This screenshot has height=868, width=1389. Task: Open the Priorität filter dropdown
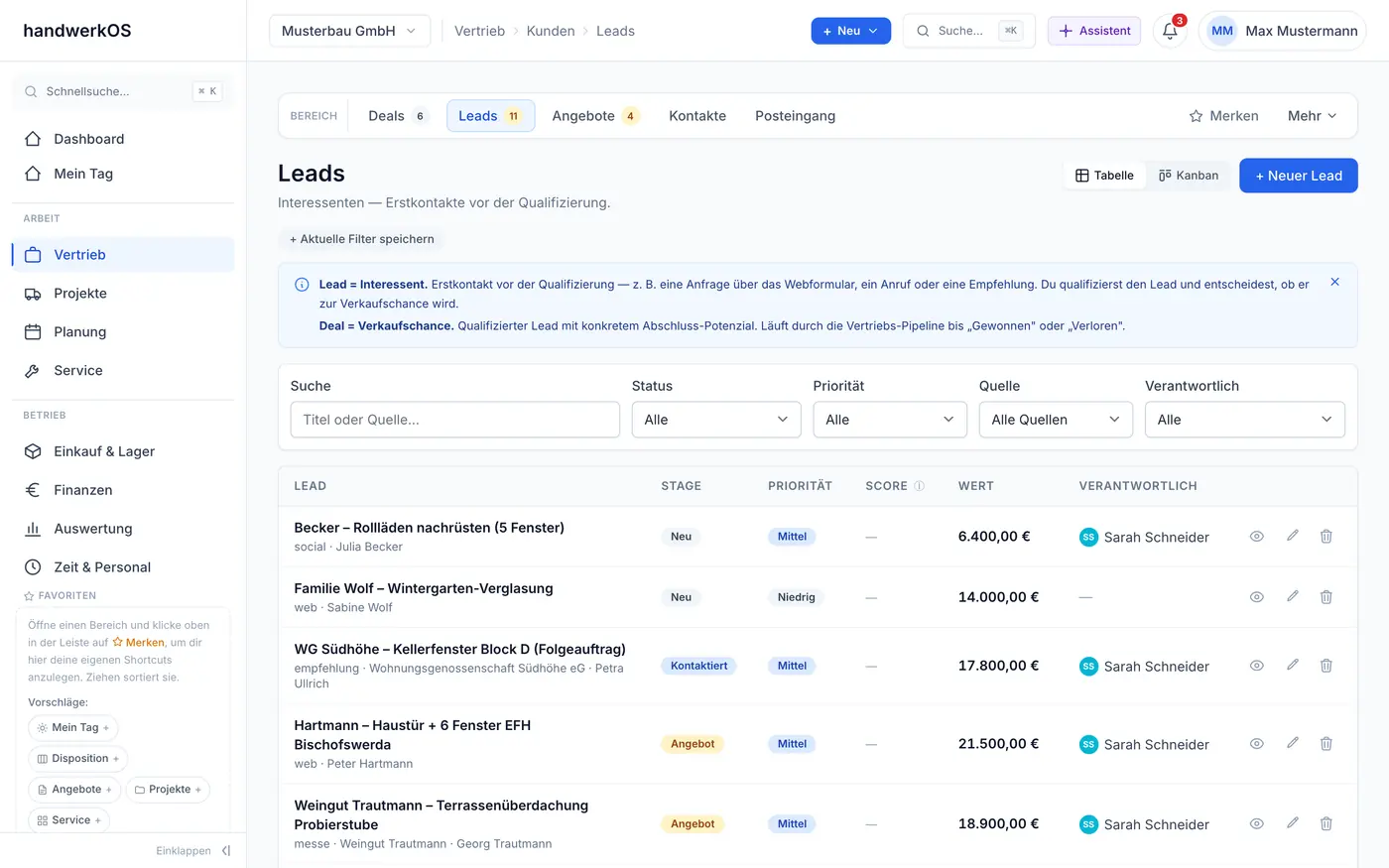pyautogui.click(x=890, y=420)
